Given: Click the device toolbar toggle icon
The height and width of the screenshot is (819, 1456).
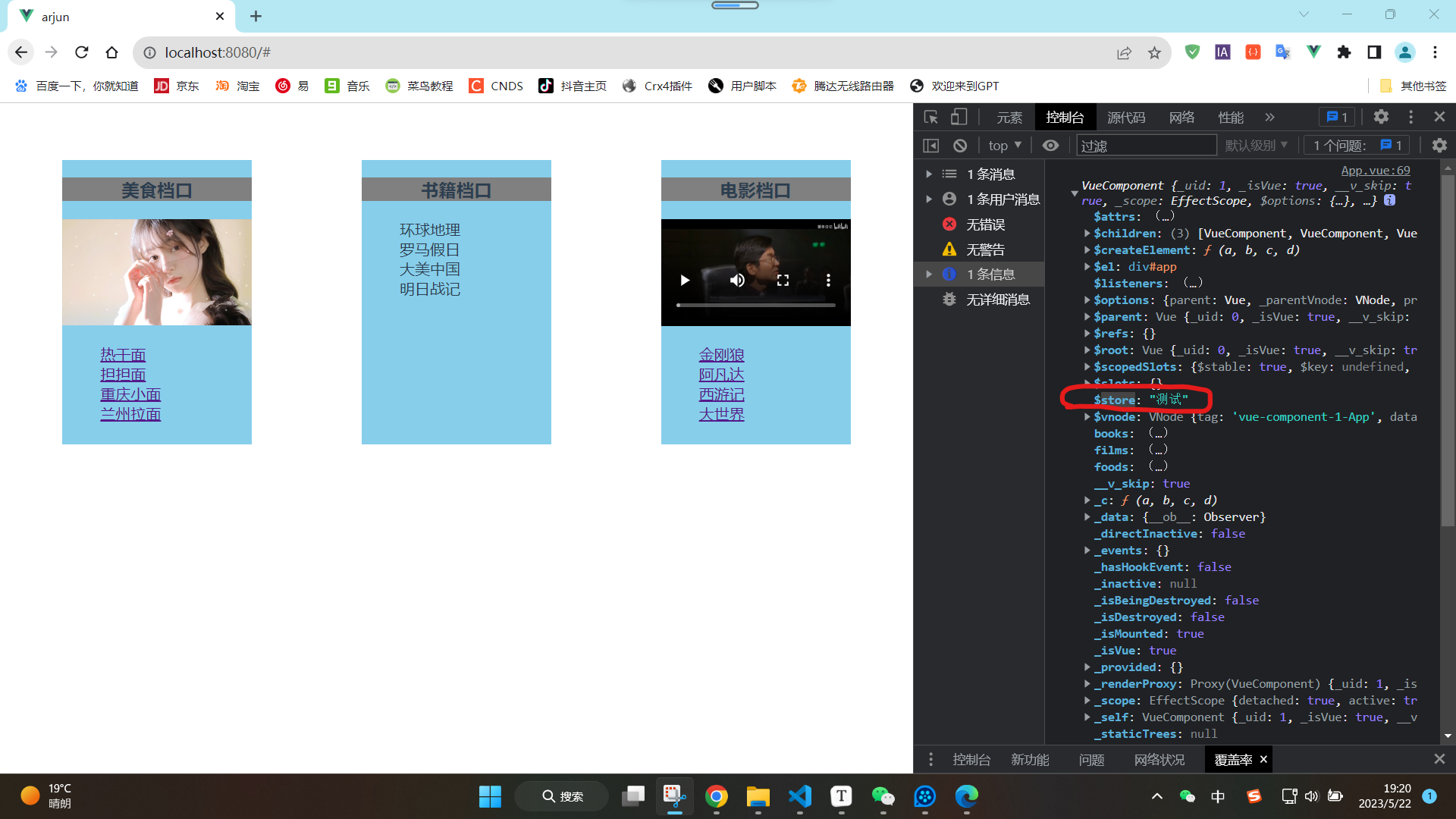Looking at the screenshot, I should (958, 117).
